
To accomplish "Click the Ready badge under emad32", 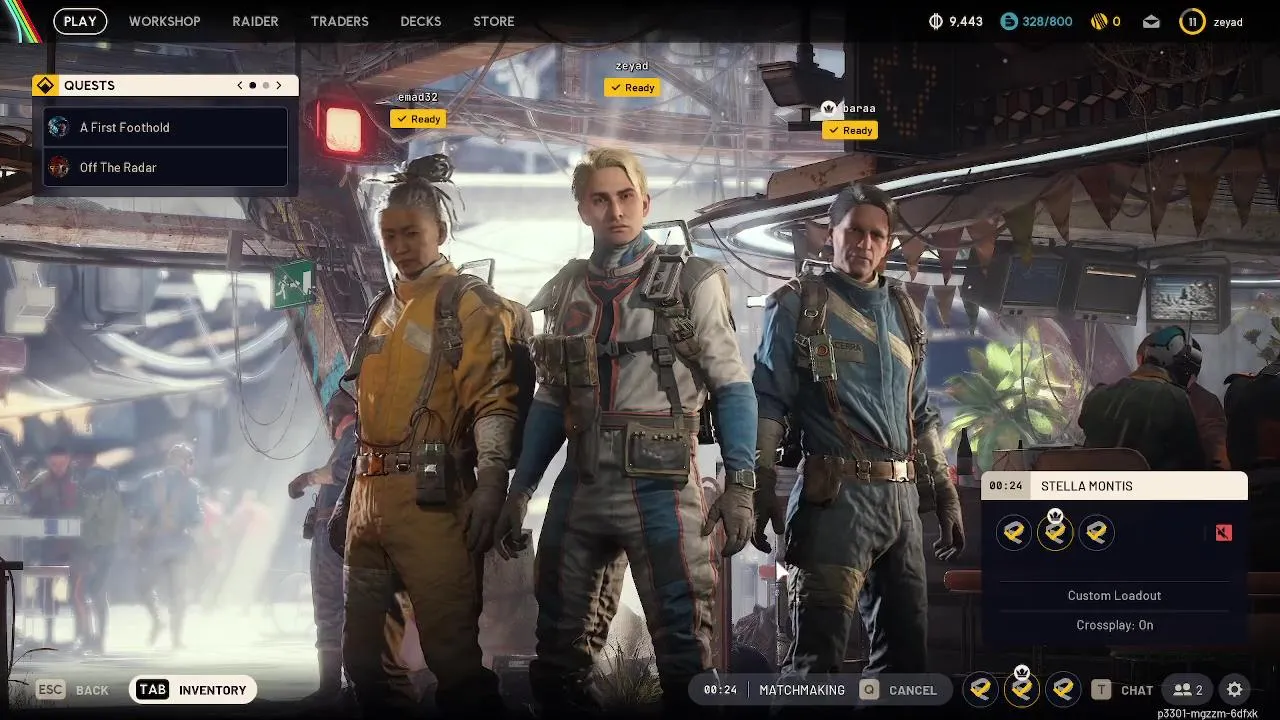I will coord(418,119).
